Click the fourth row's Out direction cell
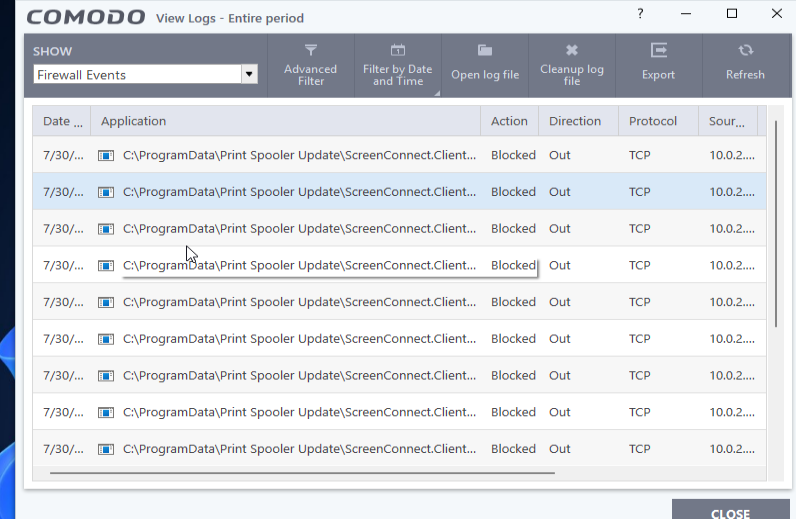 coord(559,265)
